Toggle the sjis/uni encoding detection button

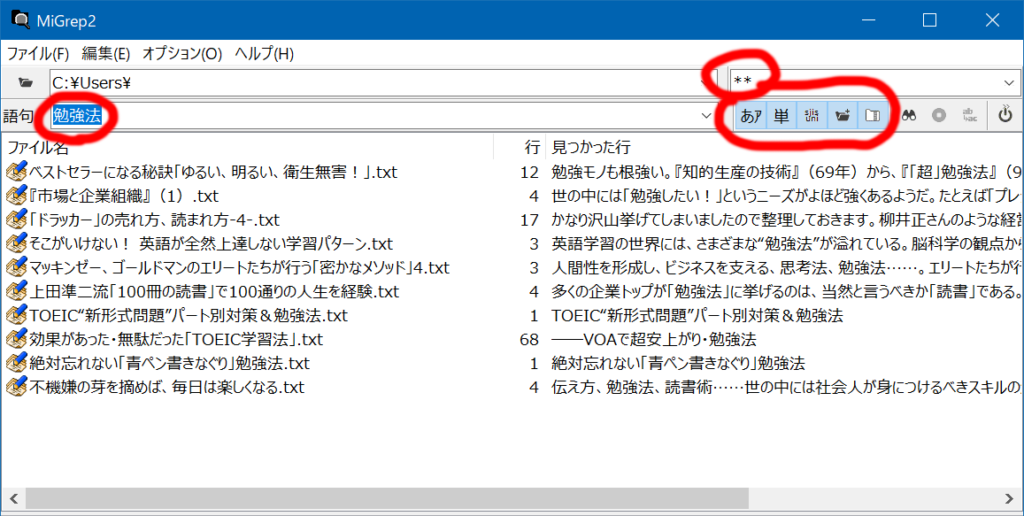tap(811, 116)
